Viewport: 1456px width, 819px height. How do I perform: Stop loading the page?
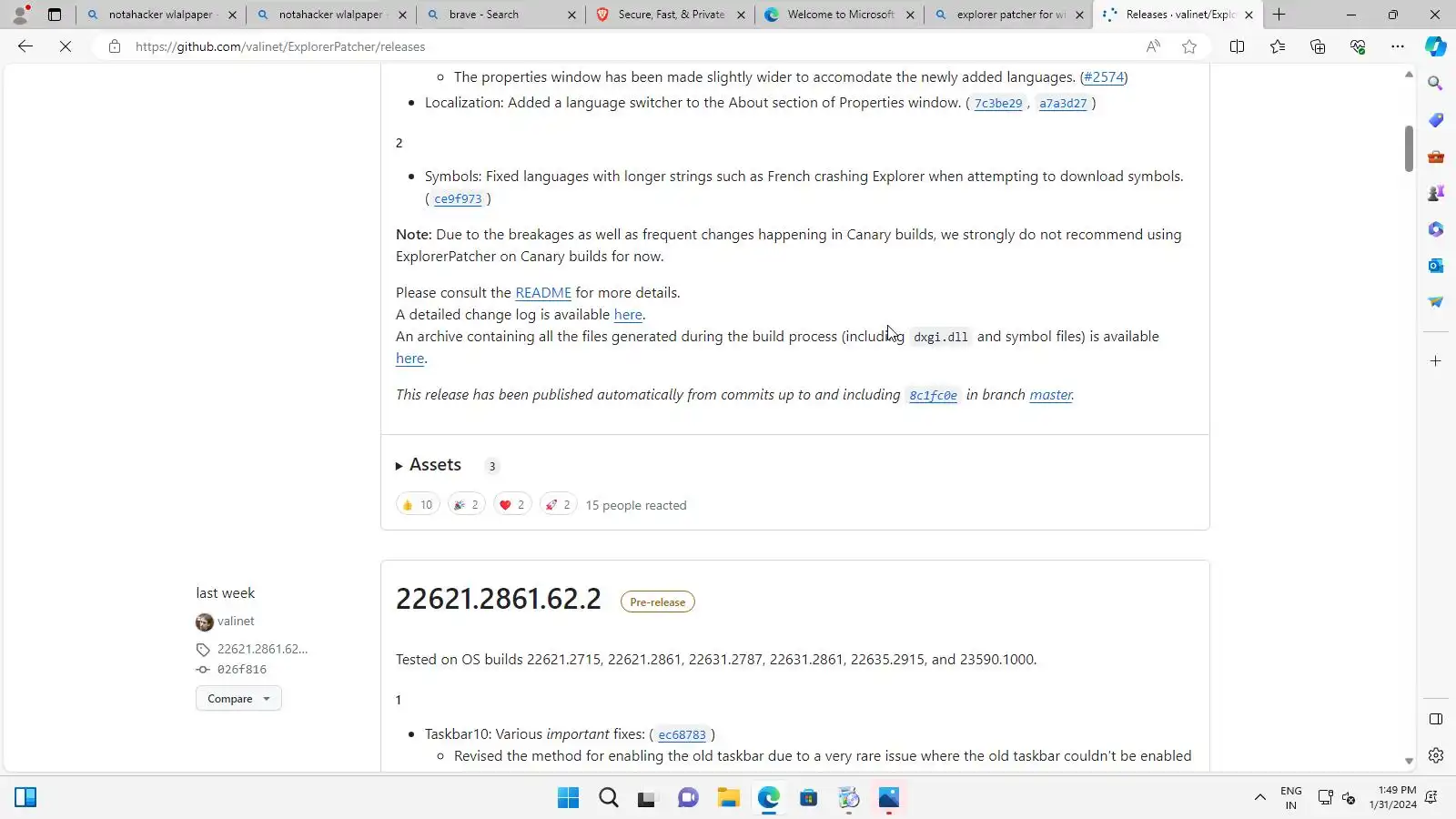[x=66, y=46]
